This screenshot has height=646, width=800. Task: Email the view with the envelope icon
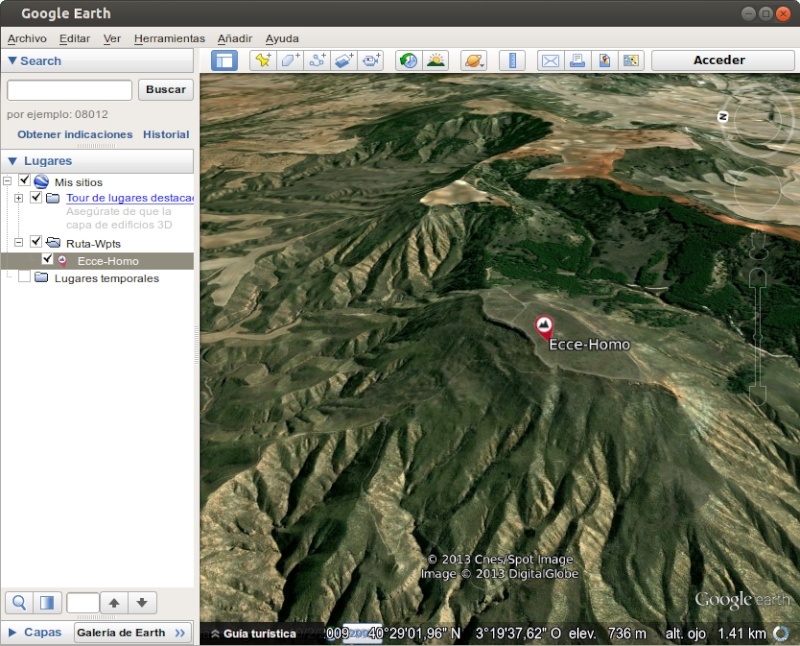550,61
